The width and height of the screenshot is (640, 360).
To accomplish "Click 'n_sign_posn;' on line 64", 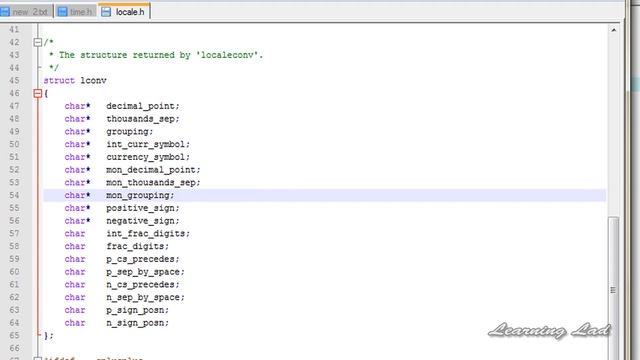I will click(138, 323).
